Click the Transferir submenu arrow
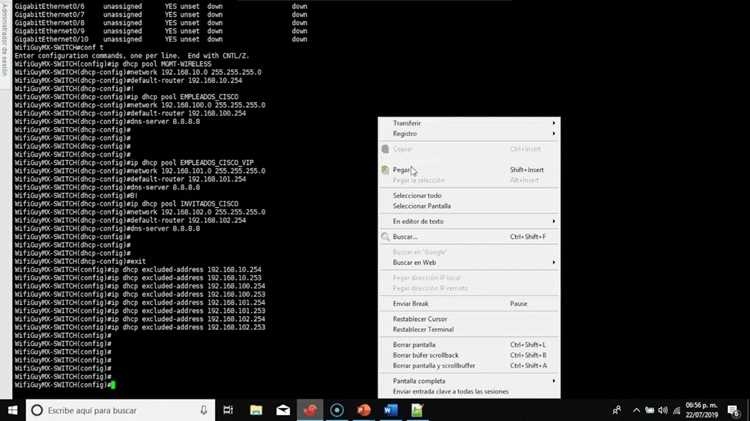 (554, 123)
